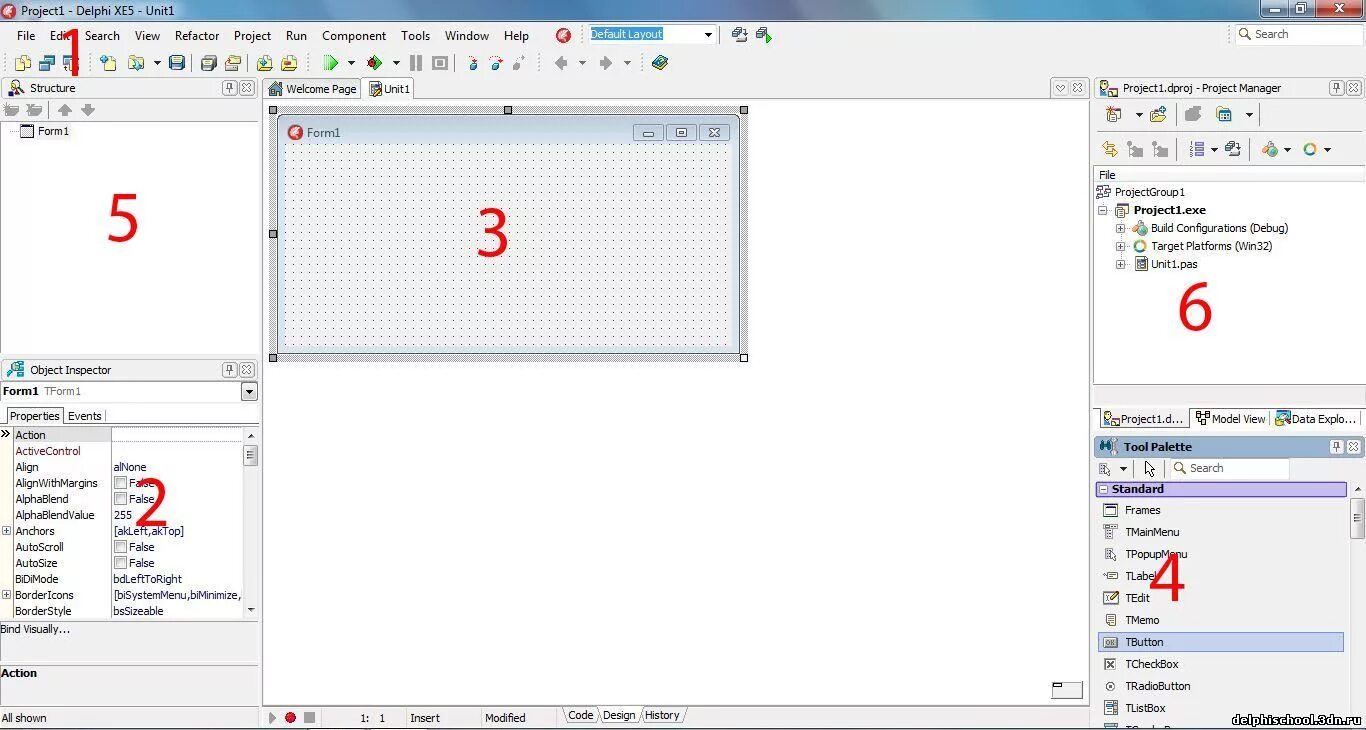Image resolution: width=1366 pixels, height=730 pixels.
Task: Click the title bar Search box
Action: click(1298, 34)
